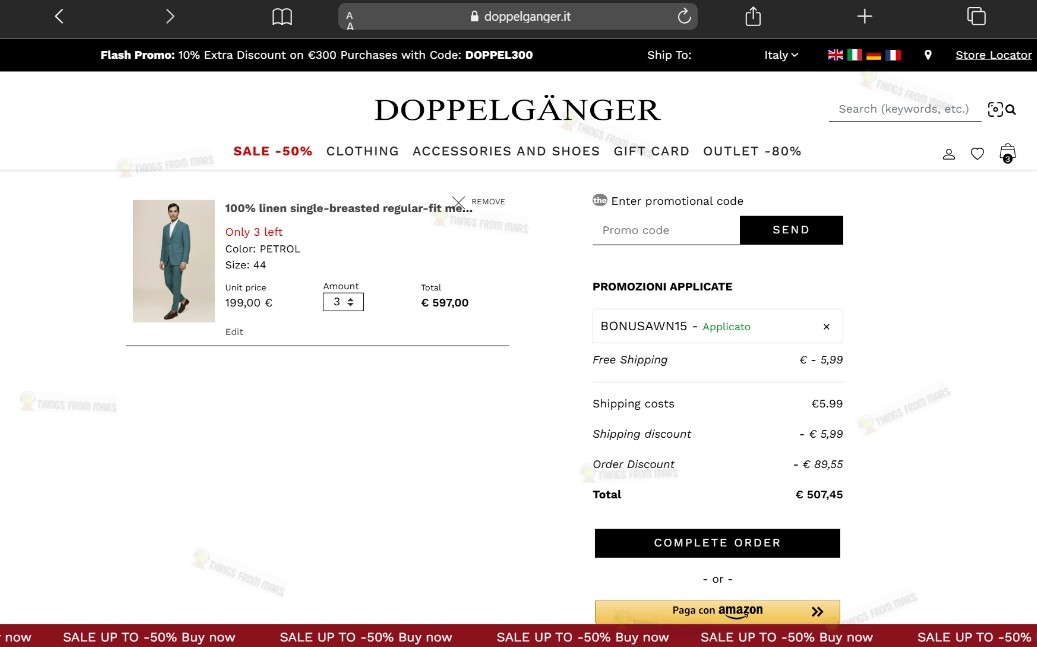1037x647 pixels.
Task: Click the REMOVE label
Action: [488, 201]
